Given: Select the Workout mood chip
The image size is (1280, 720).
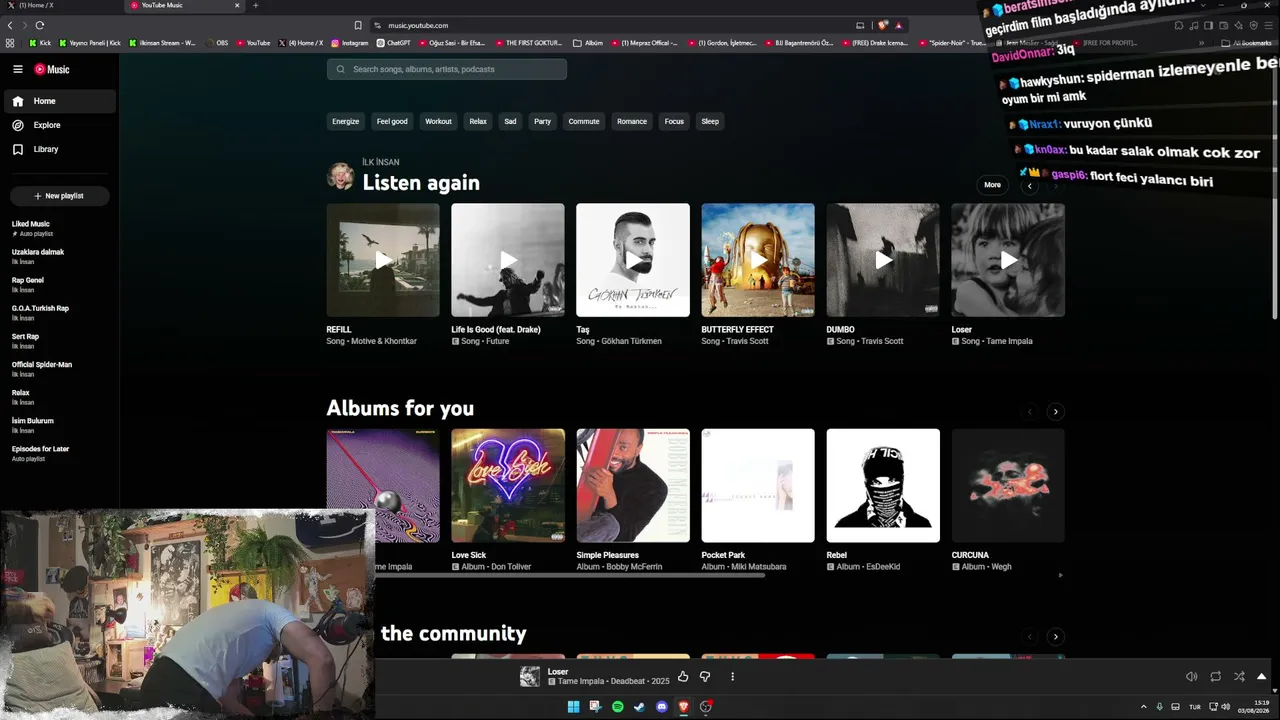Looking at the screenshot, I should [x=438, y=121].
